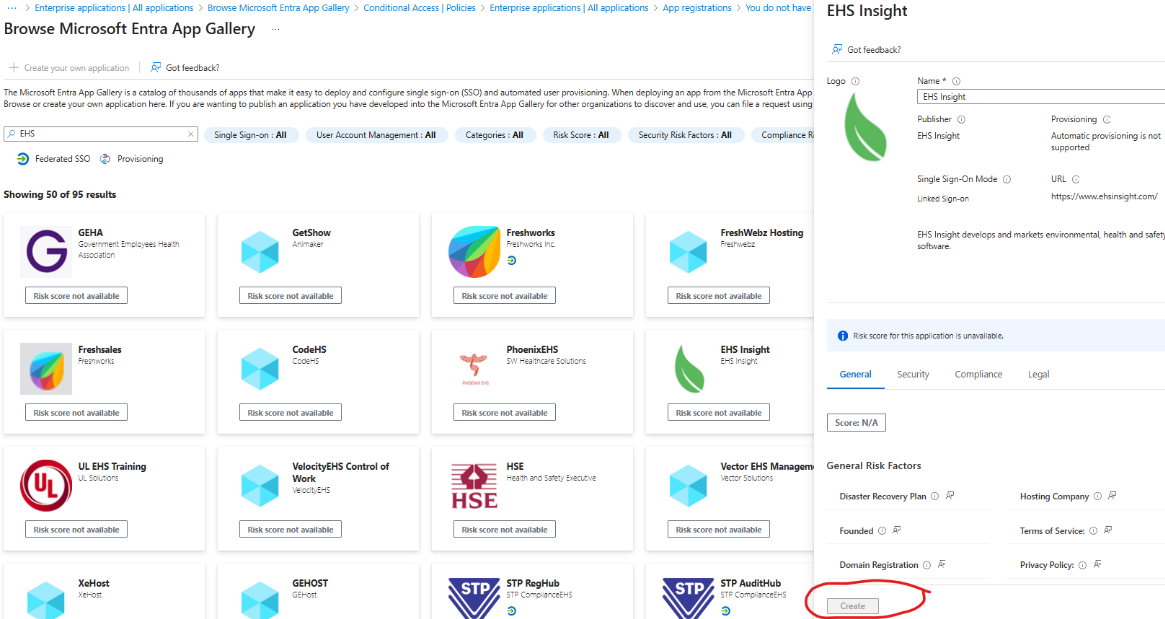Open the PhoenixEHS logo
1165x619 pixels.
click(x=474, y=369)
